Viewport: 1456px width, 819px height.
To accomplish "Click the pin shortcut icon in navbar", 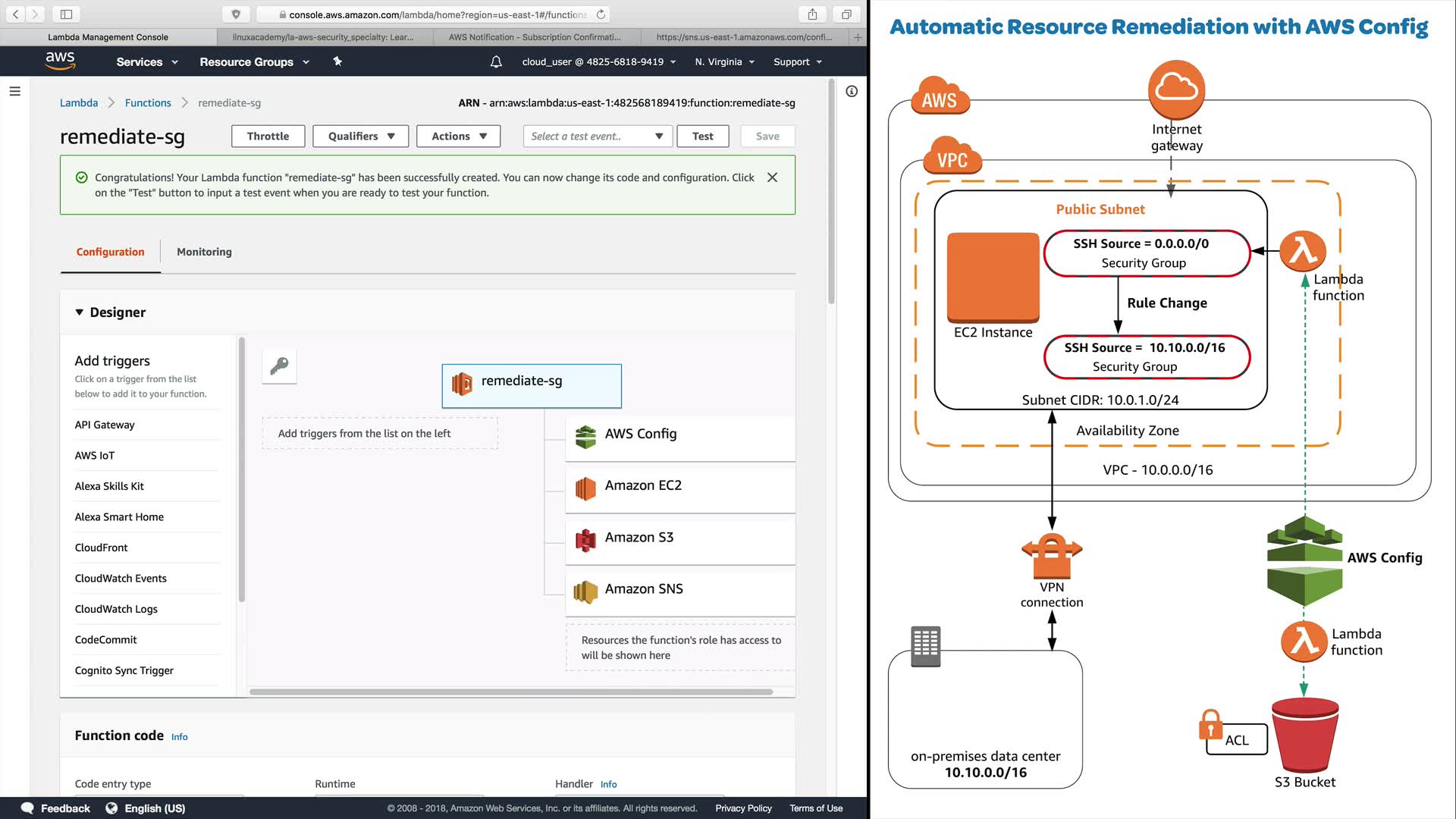I will point(337,61).
